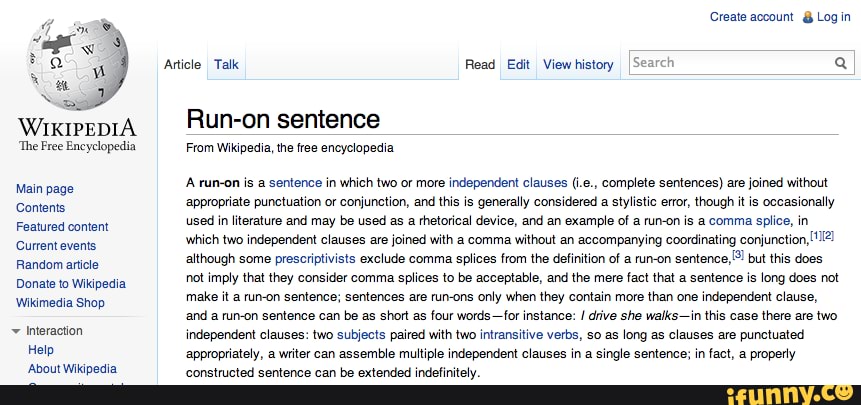
Task: Focus the Search input field
Action: tap(728, 63)
